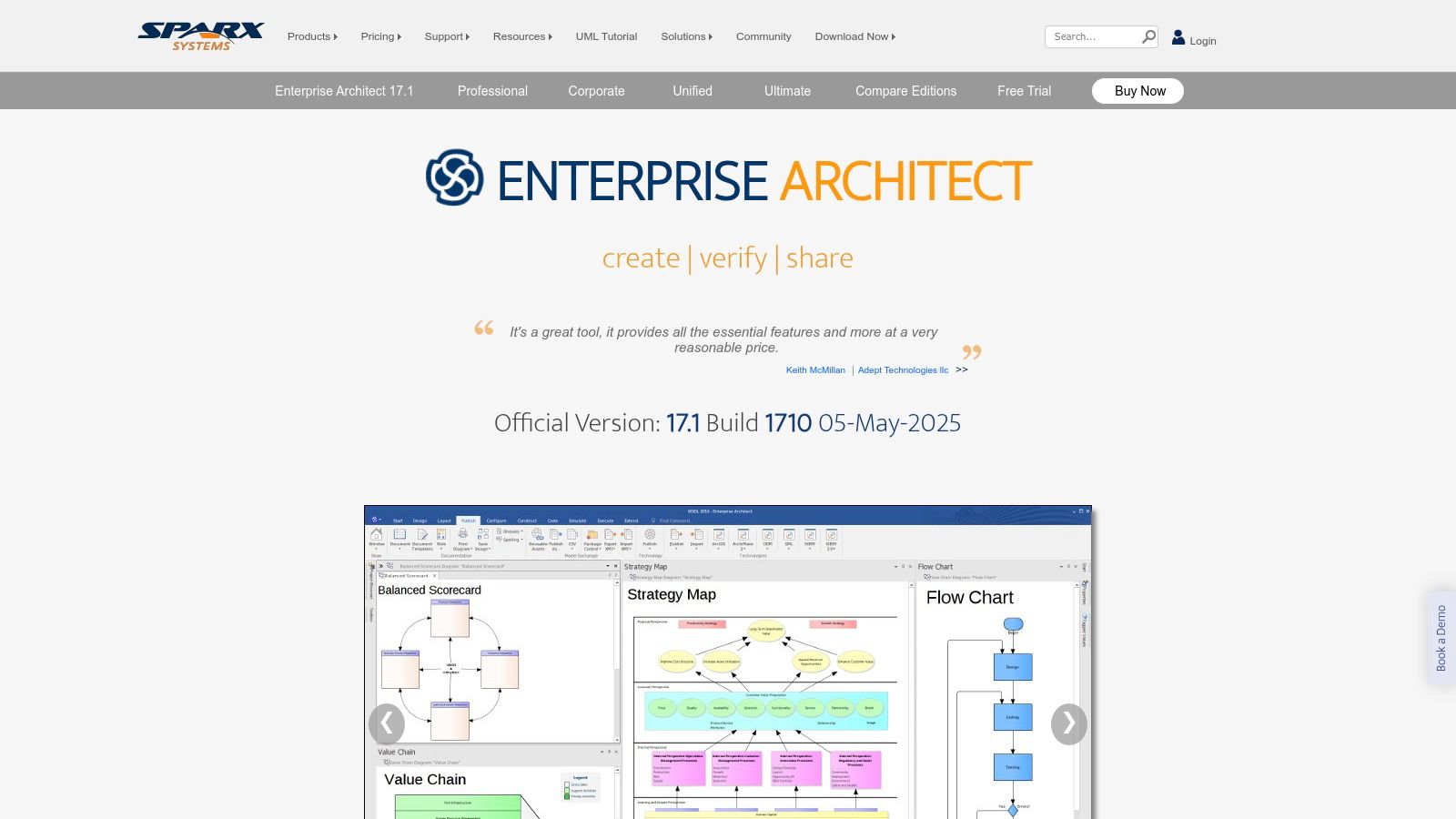Viewport: 1456px width, 819px height.
Task: Select the Ultimate edition tab
Action: [x=787, y=91]
